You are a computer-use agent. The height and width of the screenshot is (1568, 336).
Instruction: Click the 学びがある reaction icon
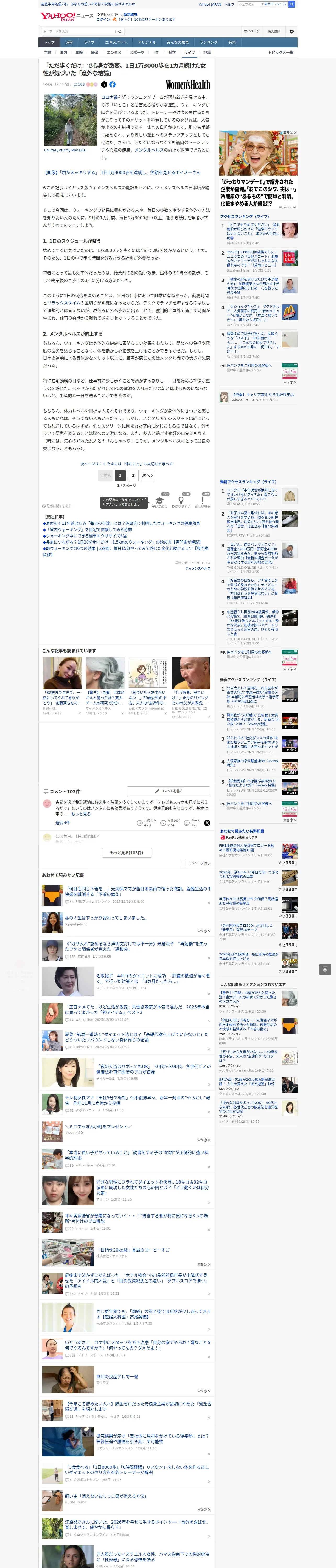click(160, 500)
